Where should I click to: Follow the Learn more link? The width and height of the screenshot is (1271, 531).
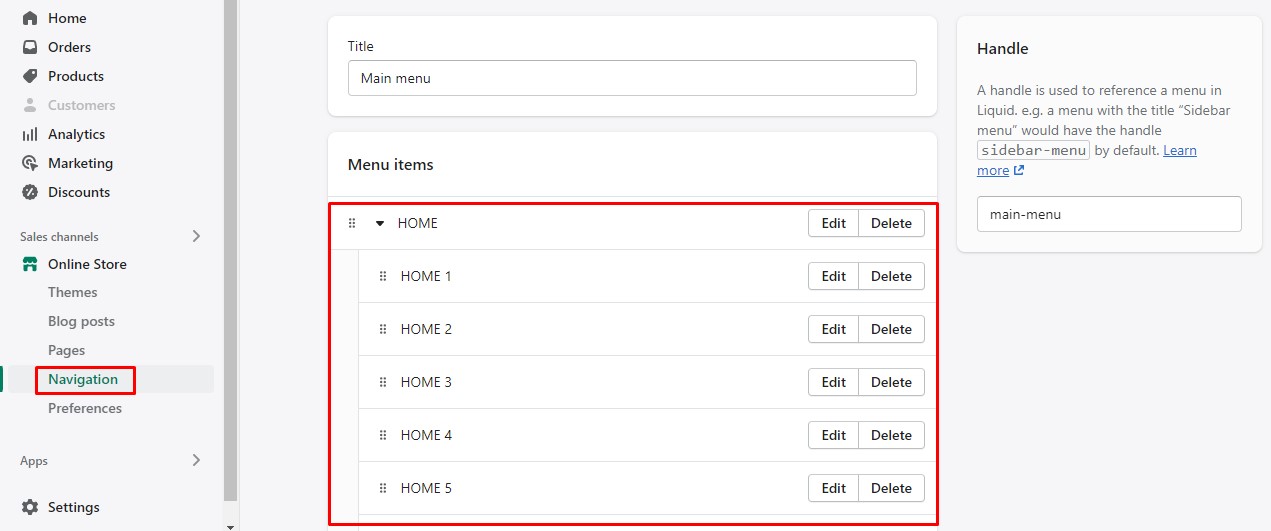pyautogui.click(x=1180, y=151)
